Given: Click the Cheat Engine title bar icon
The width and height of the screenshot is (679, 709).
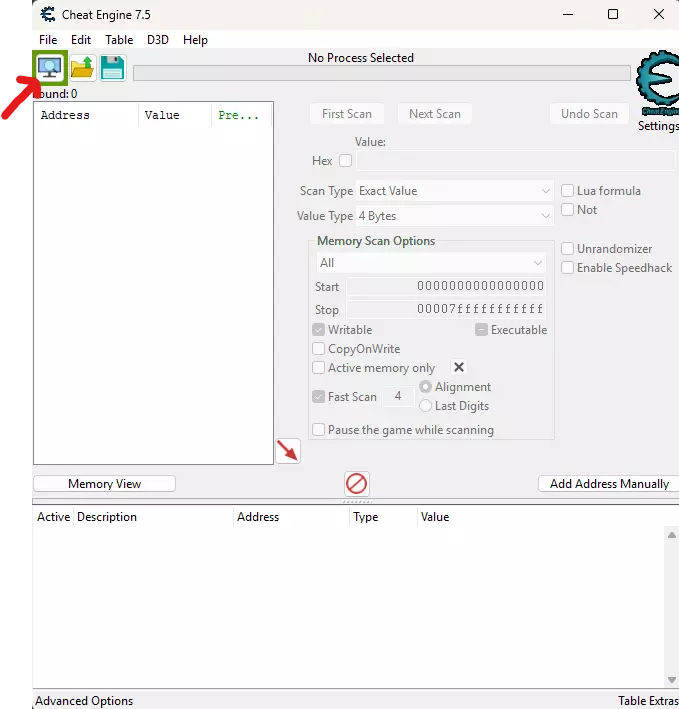Looking at the screenshot, I should pos(47,14).
